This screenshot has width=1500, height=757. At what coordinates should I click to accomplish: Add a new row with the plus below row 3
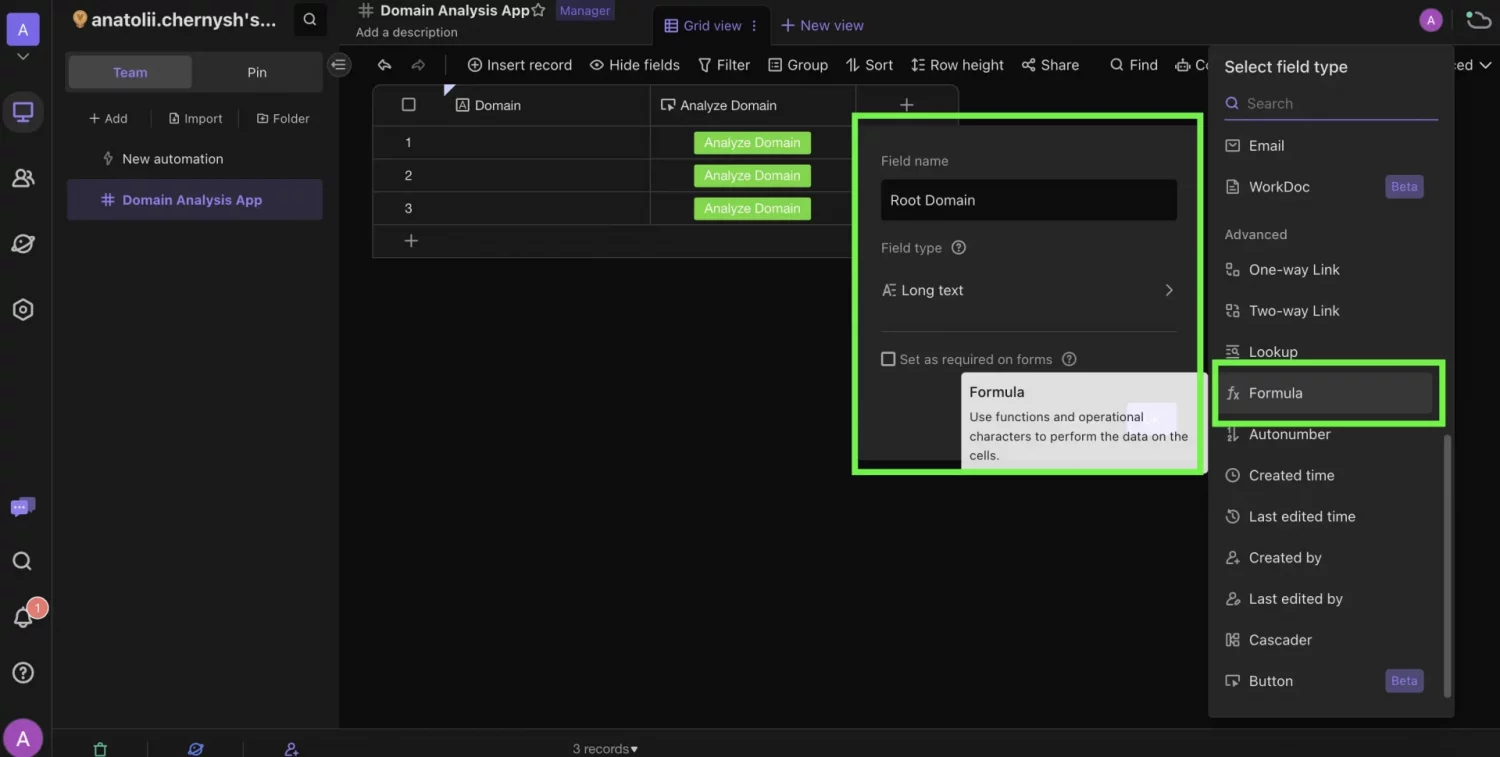point(411,241)
